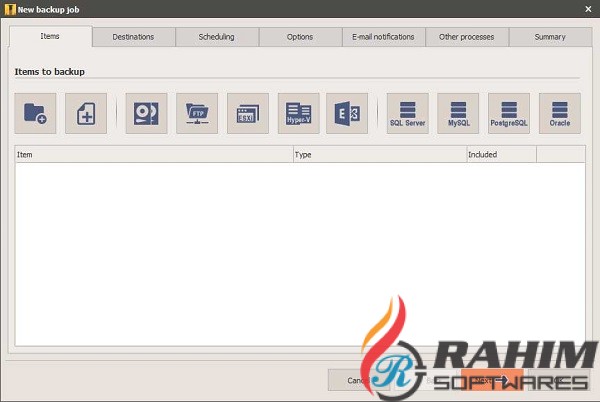Add a MySQL database backup
This screenshot has width=600, height=402.
(458, 113)
